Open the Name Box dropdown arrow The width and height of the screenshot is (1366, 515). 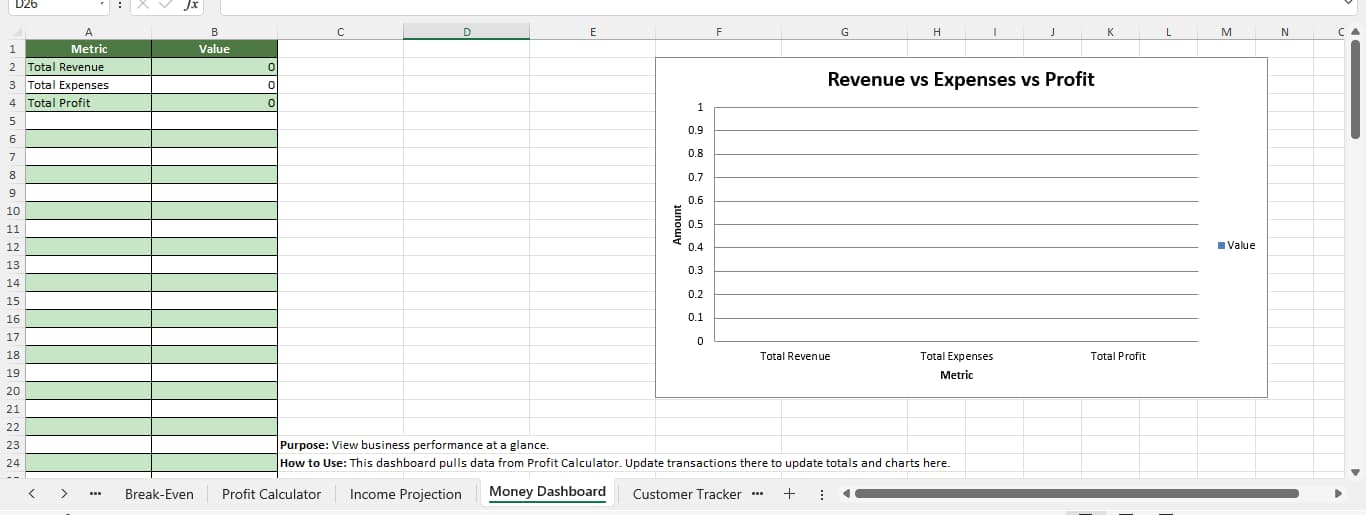pos(102,6)
